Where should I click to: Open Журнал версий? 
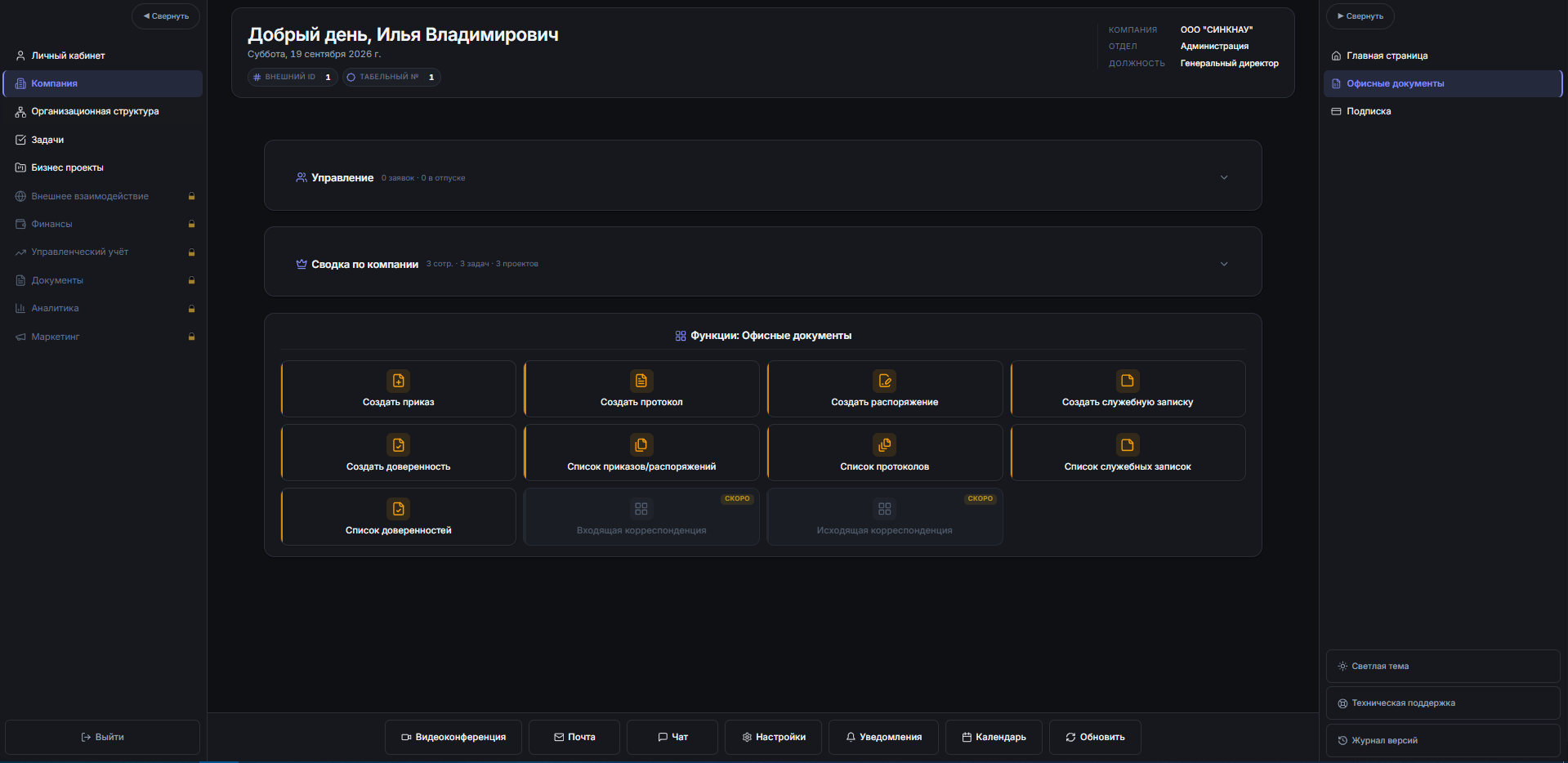[1443, 741]
